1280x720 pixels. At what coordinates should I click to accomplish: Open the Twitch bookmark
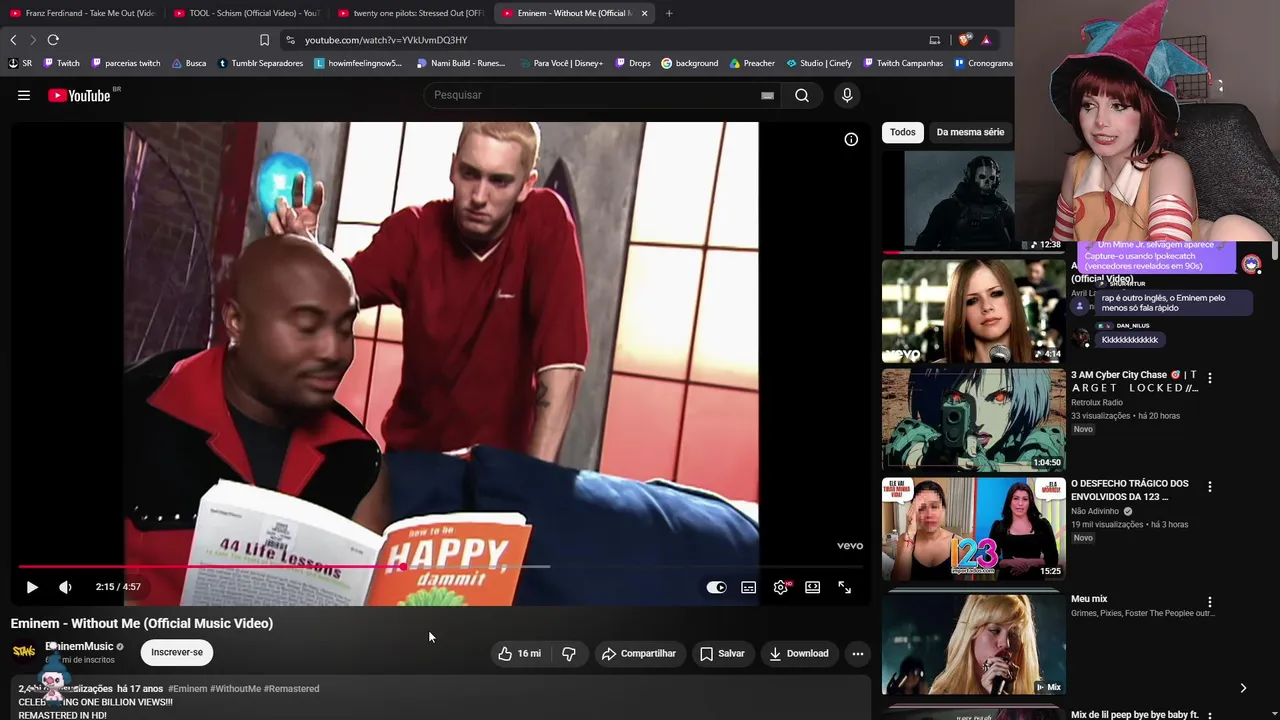(61, 63)
